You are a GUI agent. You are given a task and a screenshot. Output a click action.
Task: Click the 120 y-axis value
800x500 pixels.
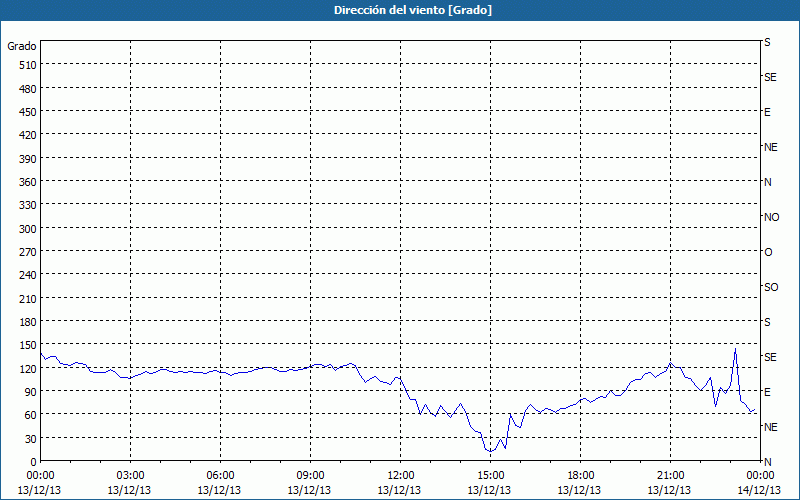tap(28, 368)
